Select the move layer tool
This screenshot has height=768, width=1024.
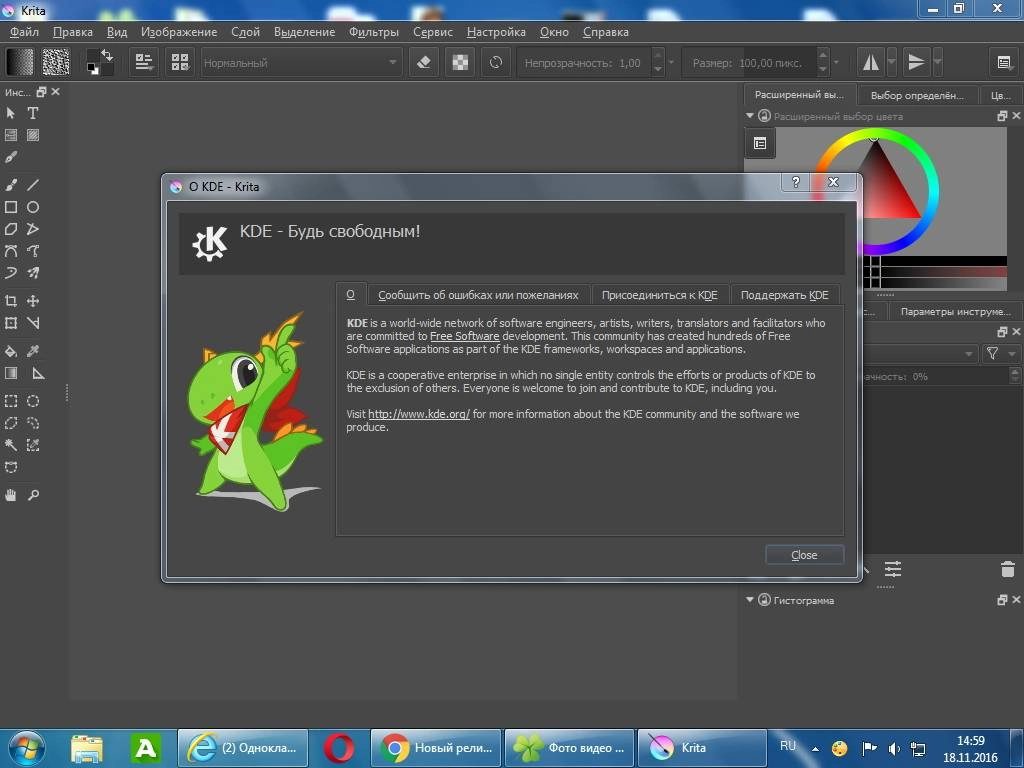tap(33, 300)
